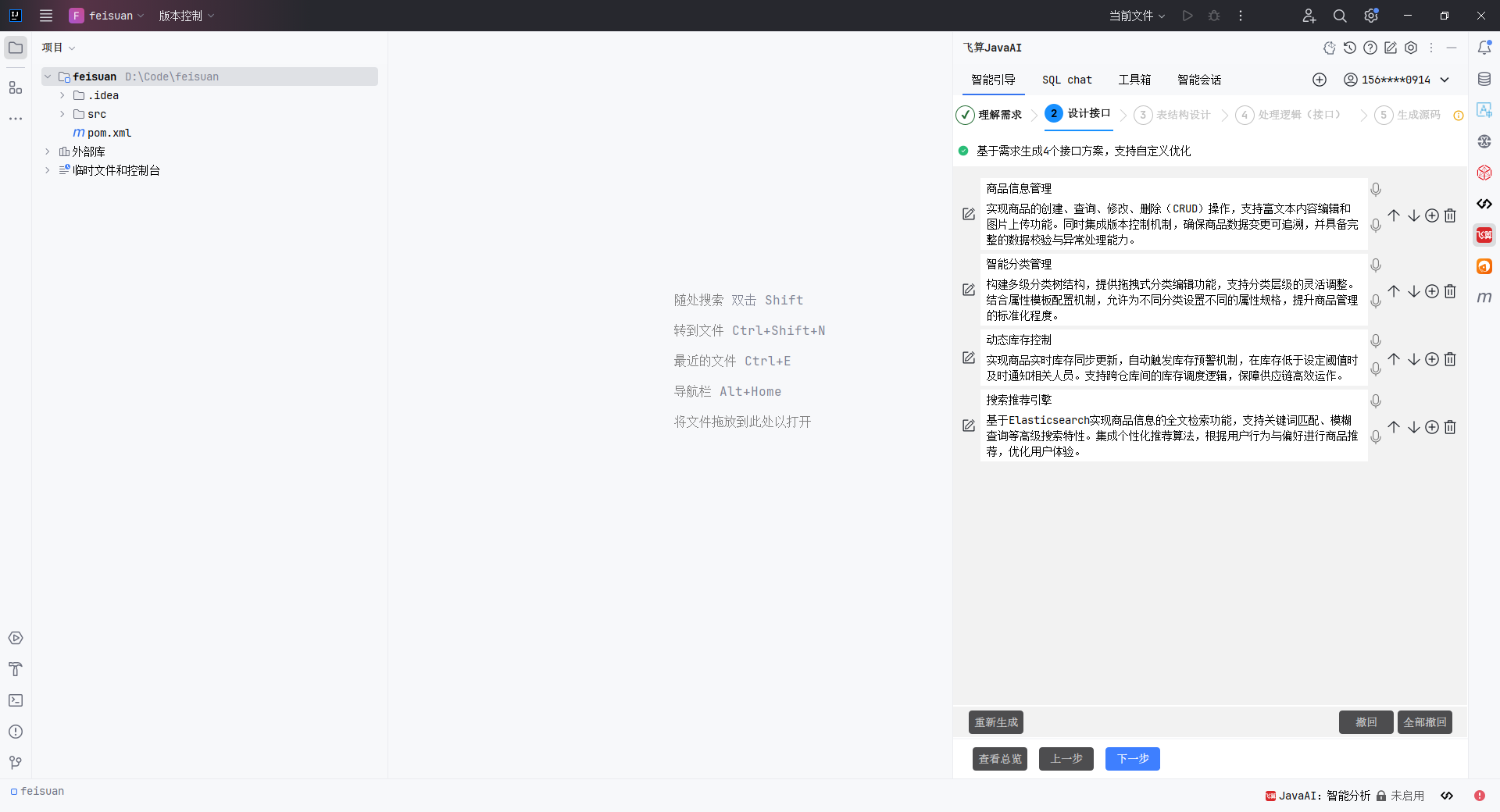Switch to the SQL chat tab
Viewport: 1500px width, 812px height.
pyautogui.click(x=1067, y=80)
